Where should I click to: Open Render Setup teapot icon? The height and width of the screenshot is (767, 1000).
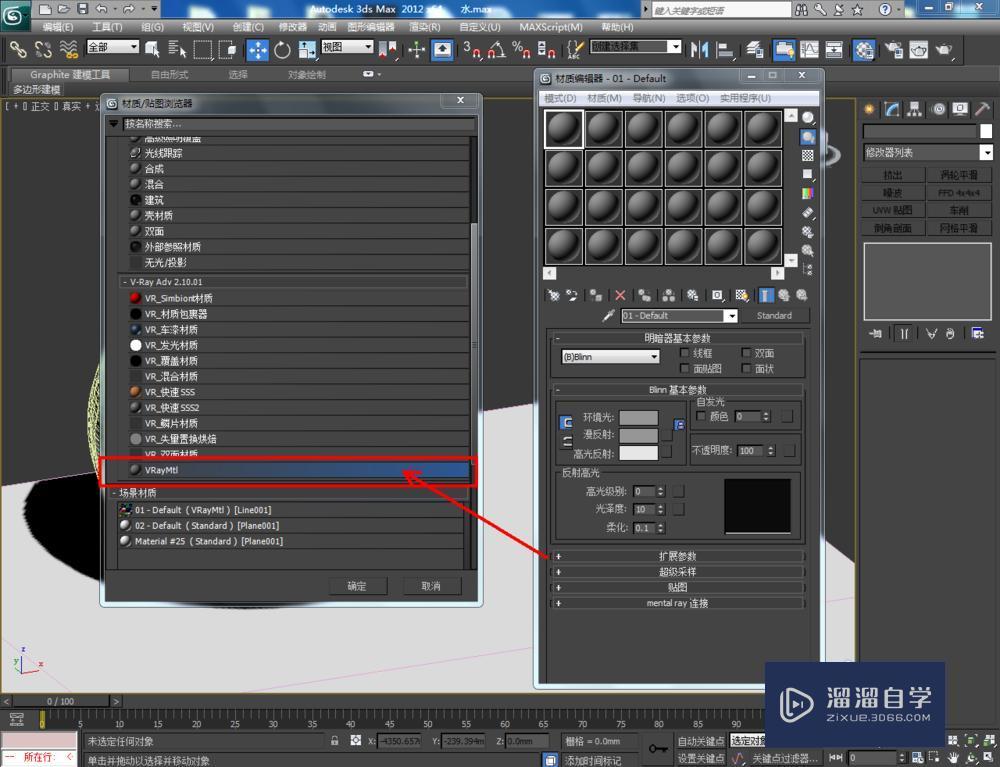coord(893,50)
